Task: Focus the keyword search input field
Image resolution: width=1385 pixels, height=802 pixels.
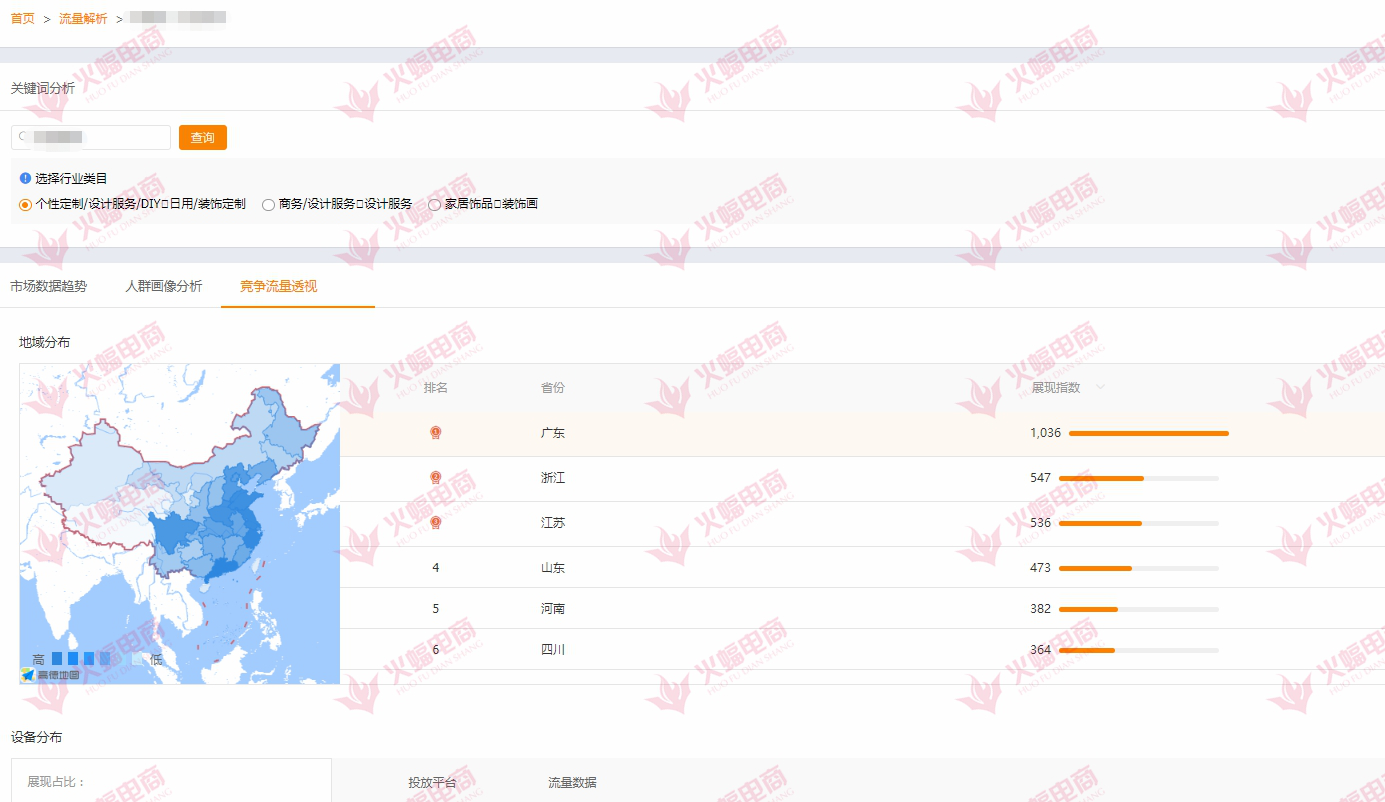Action: pyautogui.click(x=91, y=137)
